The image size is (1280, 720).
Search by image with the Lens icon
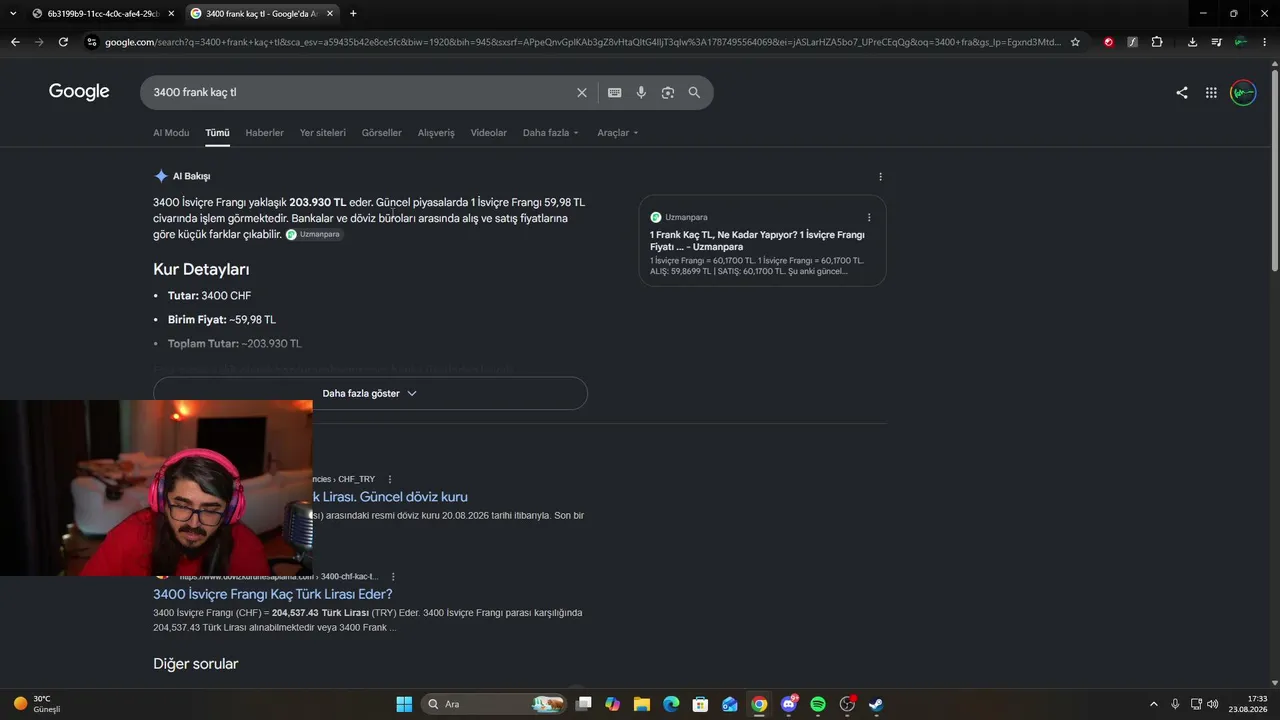[668, 92]
